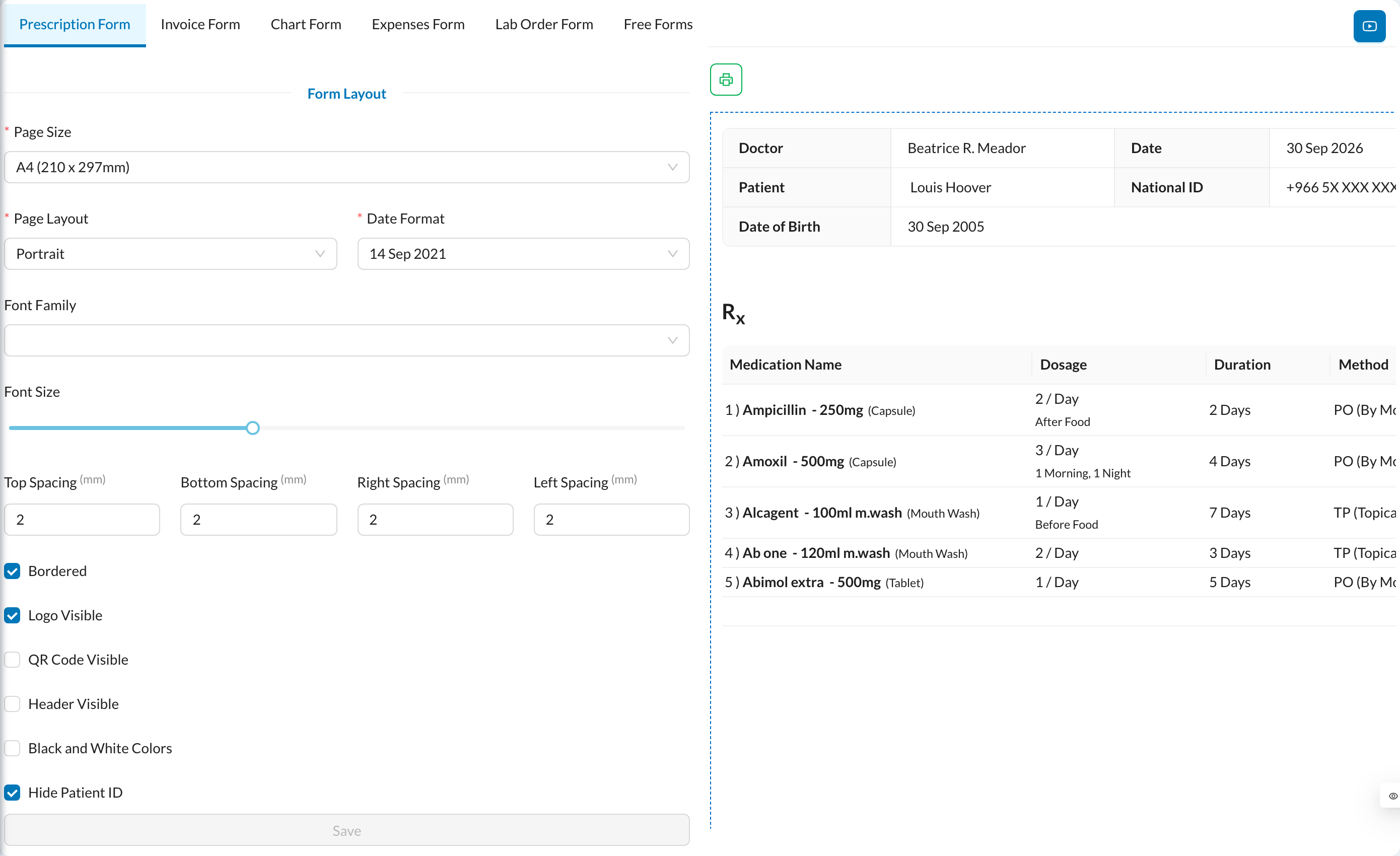Click the Top Spacing input field
The width and height of the screenshot is (1400, 856).
coord(82,519)
